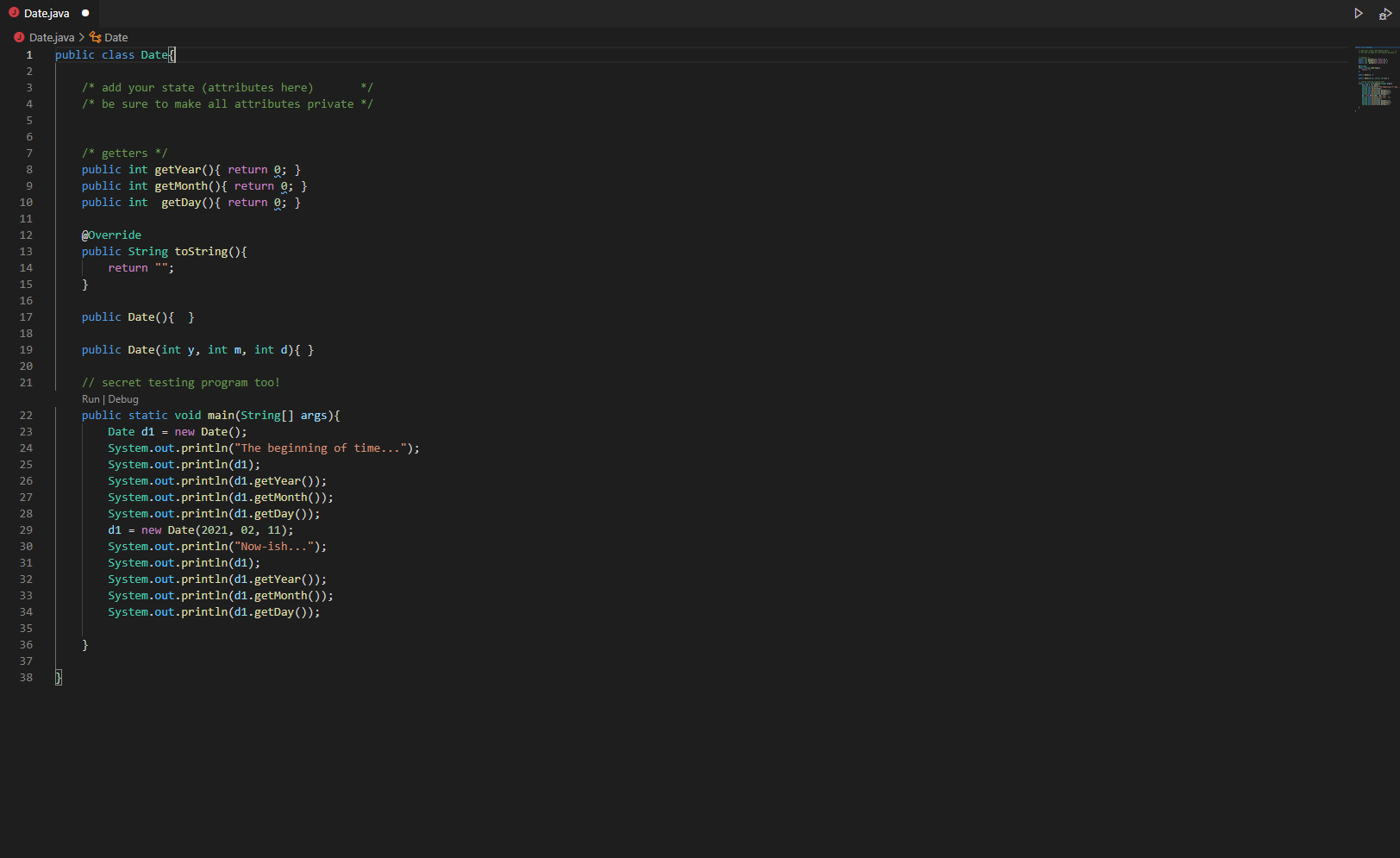Click the comment "be sure to make all attributes private"
The width and height of the screenshot is (1400, 858).
point(228,104)
